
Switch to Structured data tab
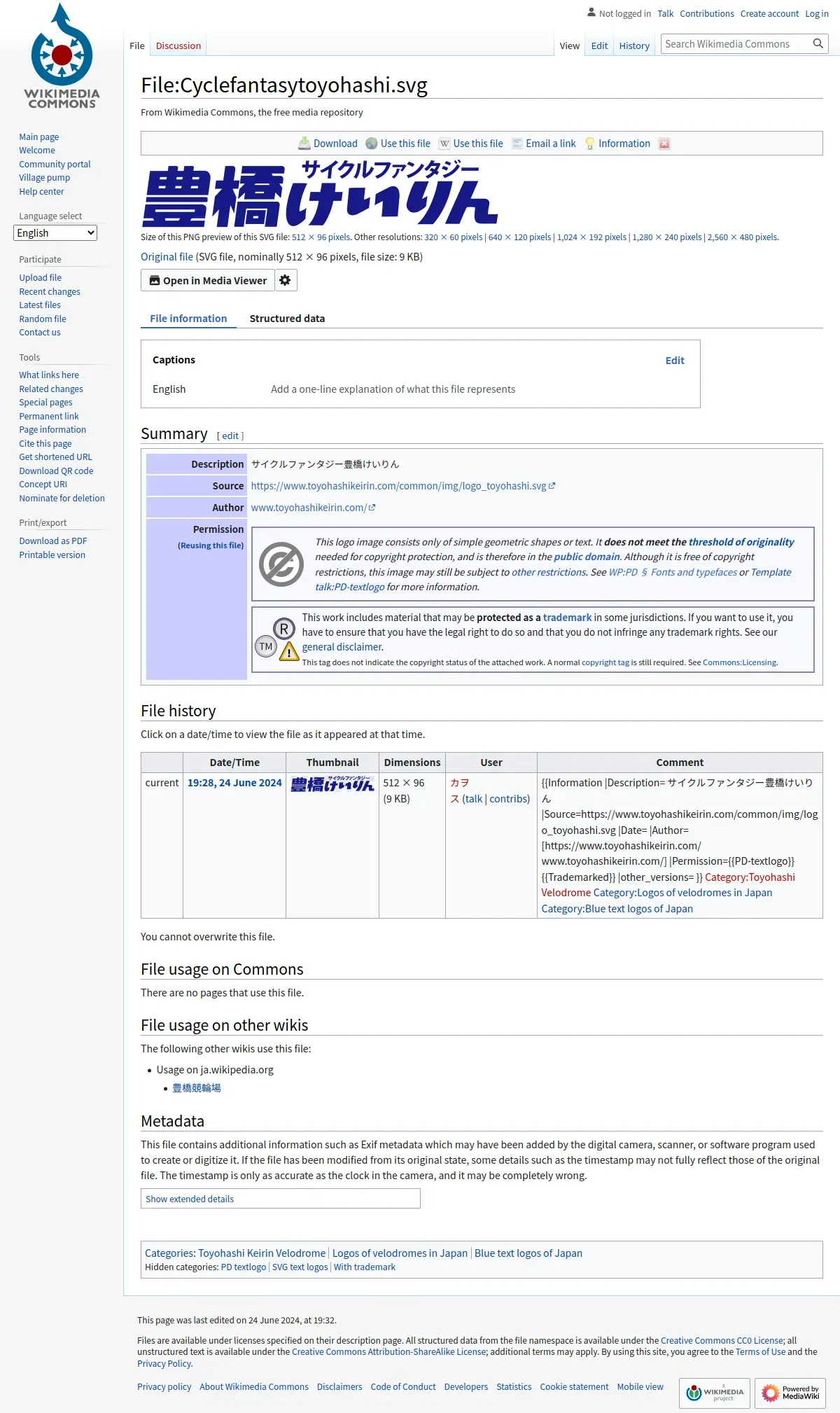[287, 319]
